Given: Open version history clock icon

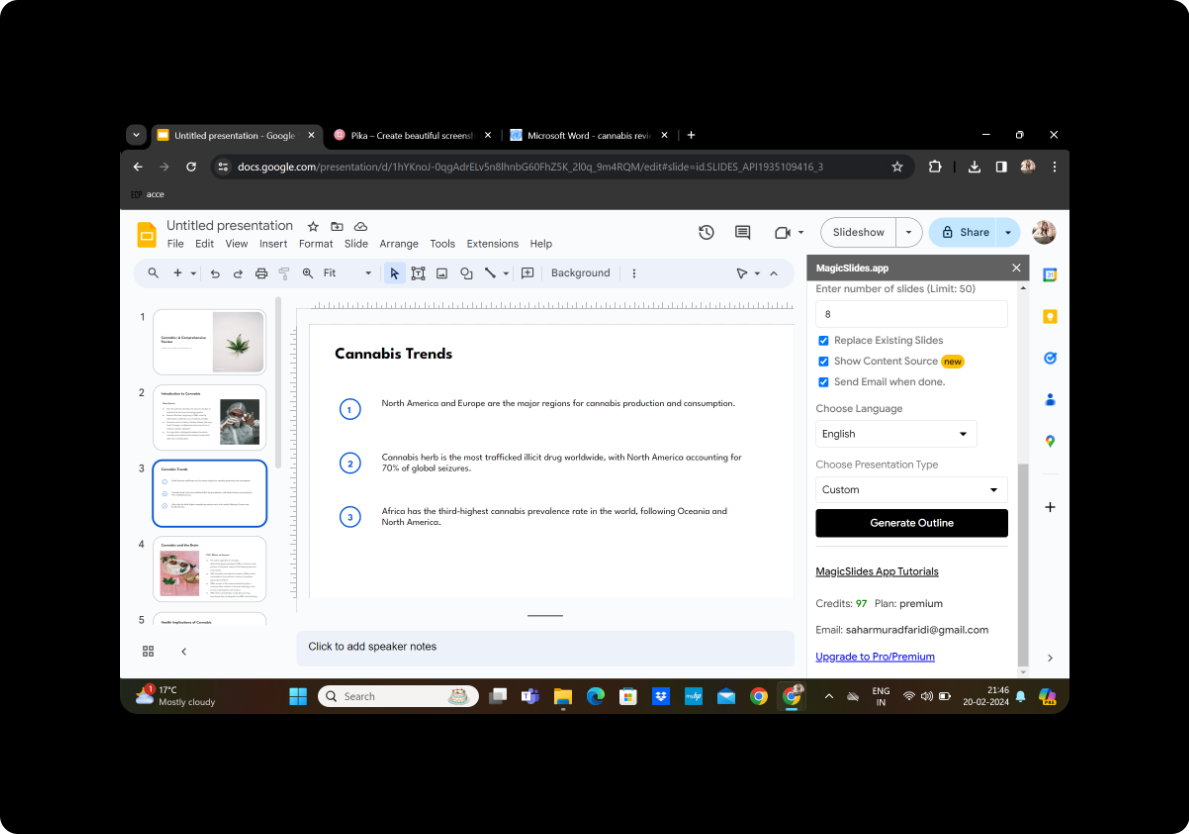Looking at the screenshot, I should coord(706,233).
